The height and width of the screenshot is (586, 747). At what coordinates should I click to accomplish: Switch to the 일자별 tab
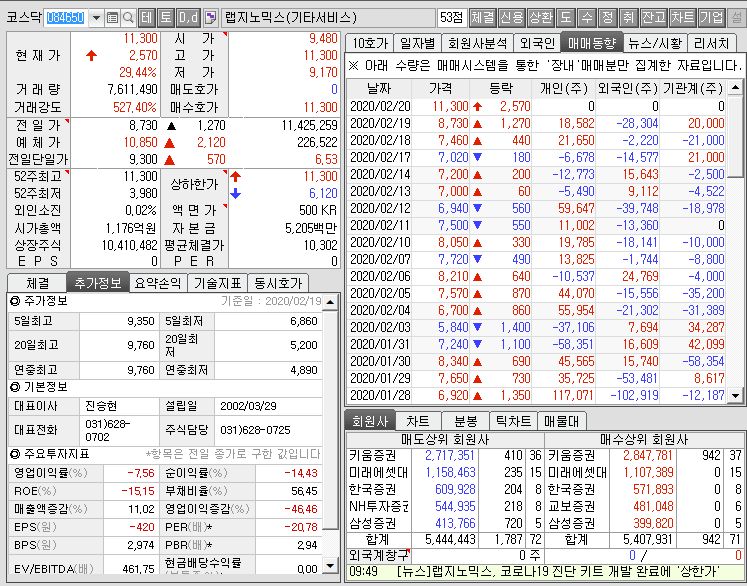tap(417, 43)
